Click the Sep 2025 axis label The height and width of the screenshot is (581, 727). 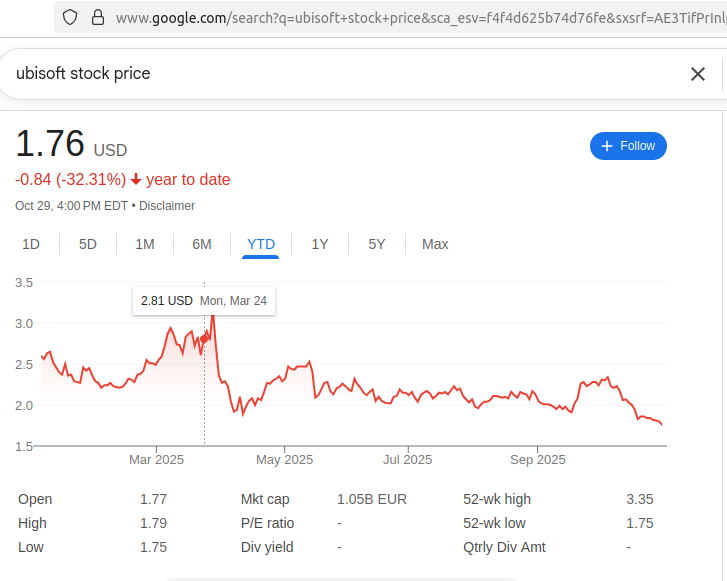tap(538, 460)
